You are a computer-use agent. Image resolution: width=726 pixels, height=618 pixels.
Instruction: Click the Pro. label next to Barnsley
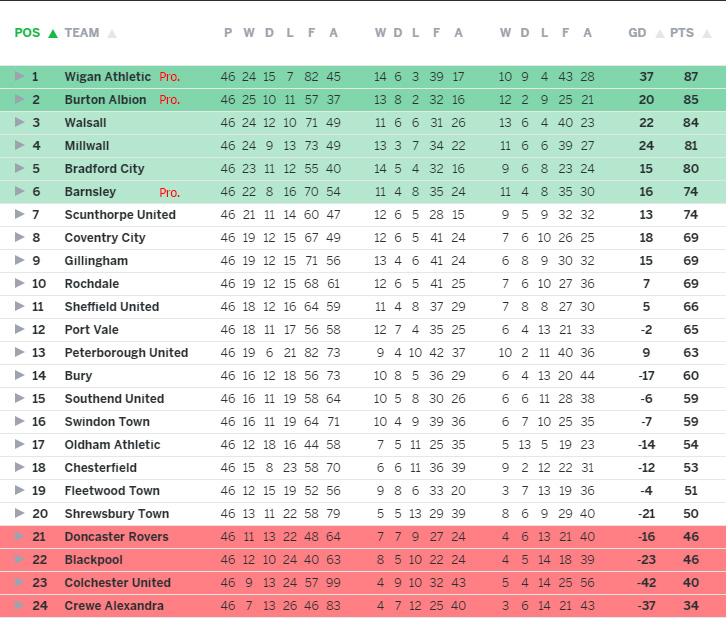point(169,193)
